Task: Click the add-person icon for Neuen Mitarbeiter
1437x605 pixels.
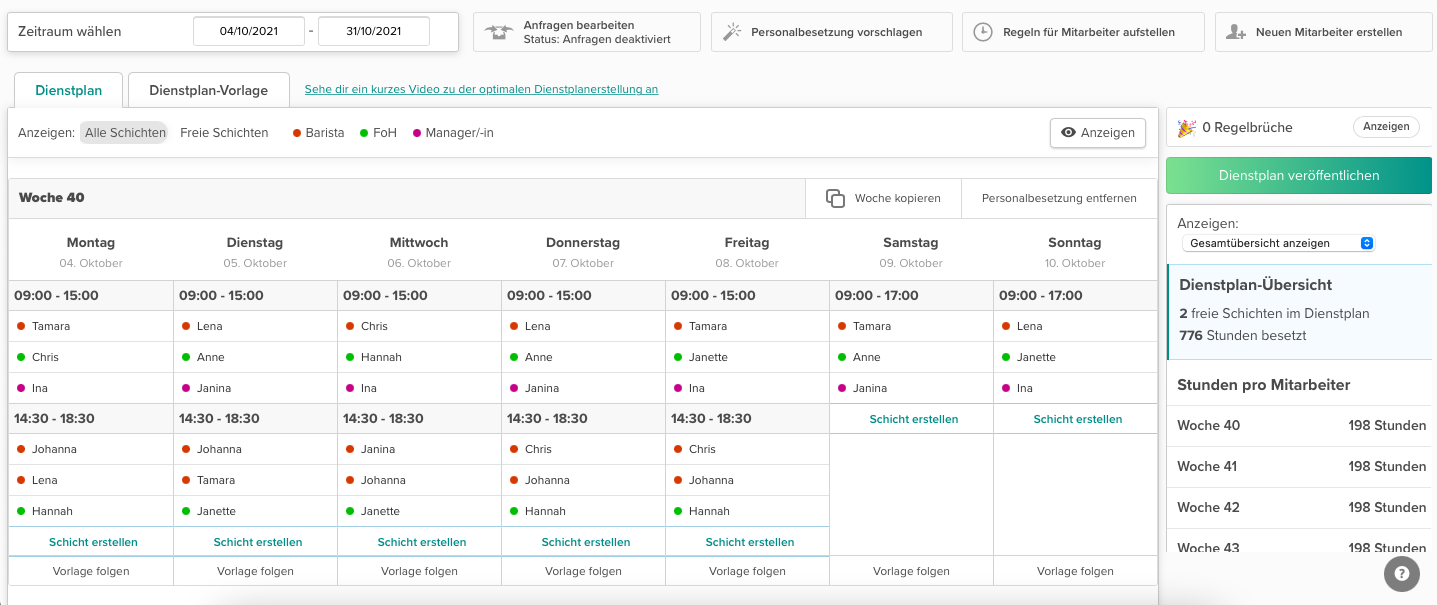Action: [1236, 32]
